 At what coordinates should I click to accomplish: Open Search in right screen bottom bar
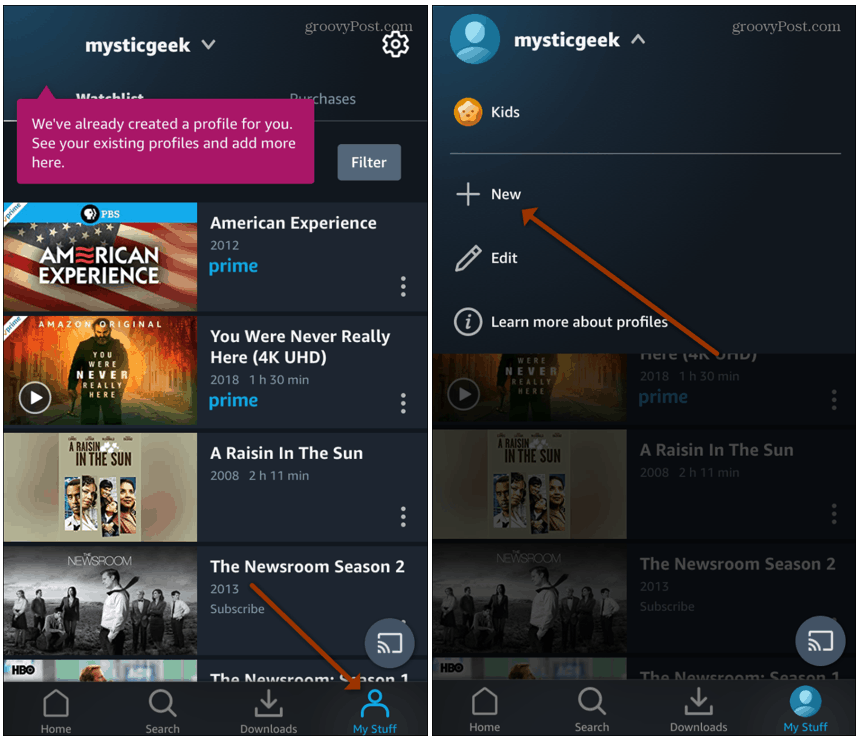592,710
